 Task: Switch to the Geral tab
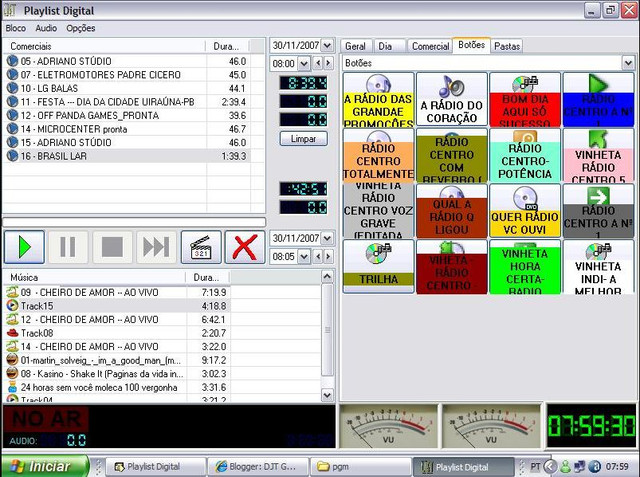tap(356, 47)
